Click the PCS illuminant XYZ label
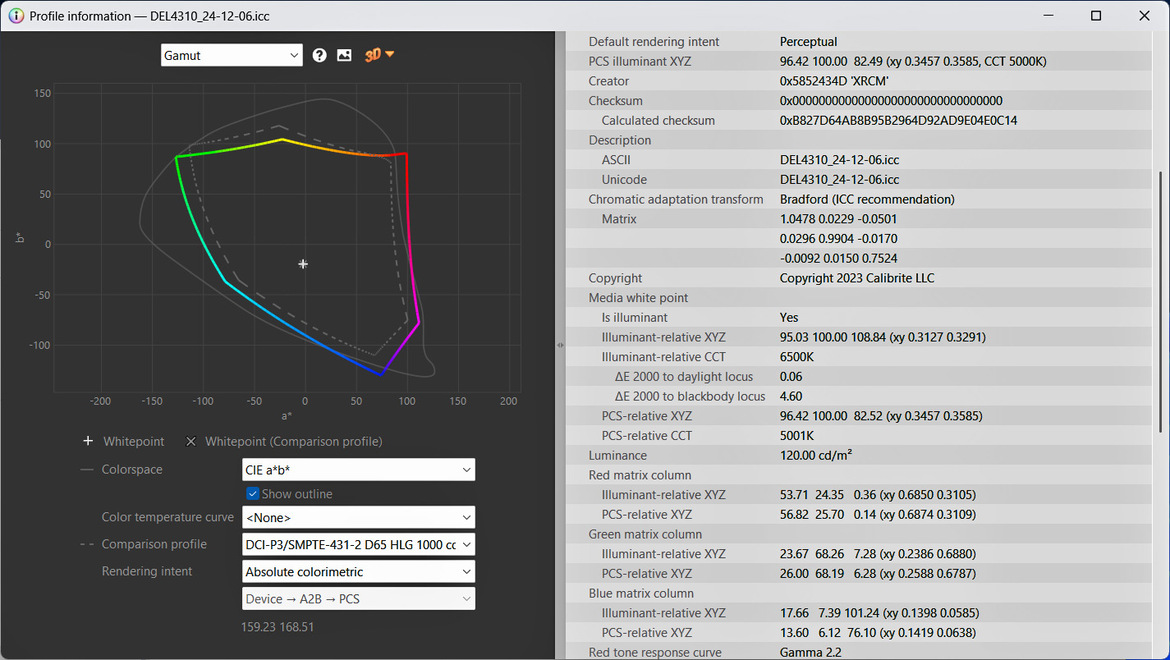The height and width of the screenshot is (660, 1170). pyautogui.click(x=639, y=61)
